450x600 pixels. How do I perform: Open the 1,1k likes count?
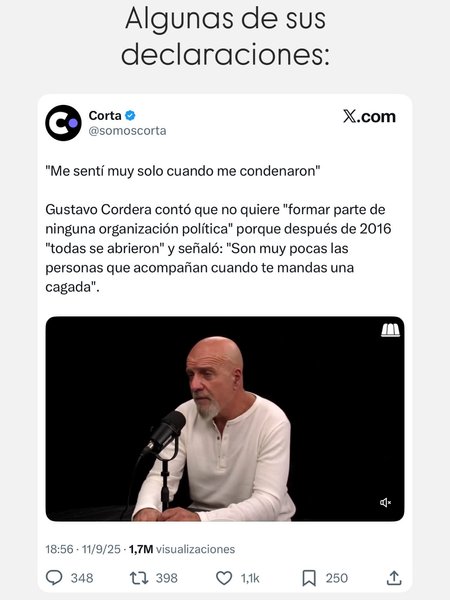click(250, 578)
